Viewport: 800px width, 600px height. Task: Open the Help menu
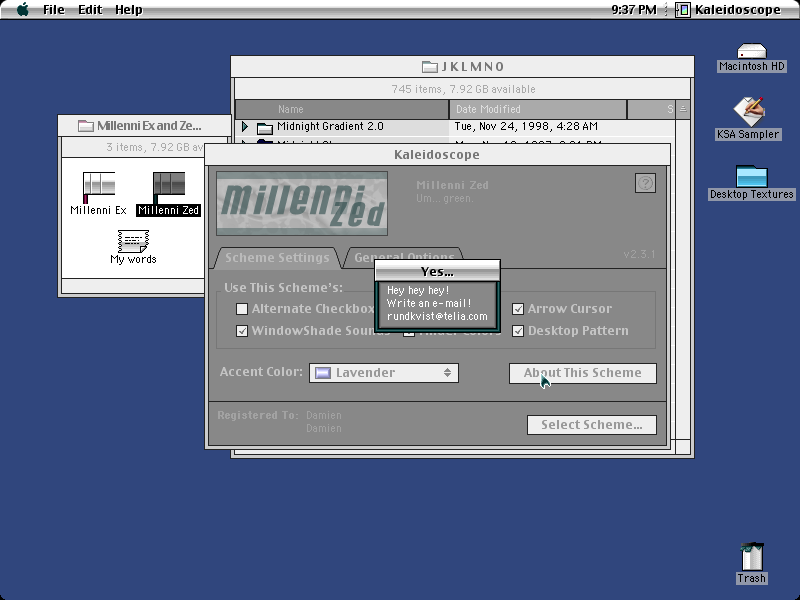[x=129, y=10]
